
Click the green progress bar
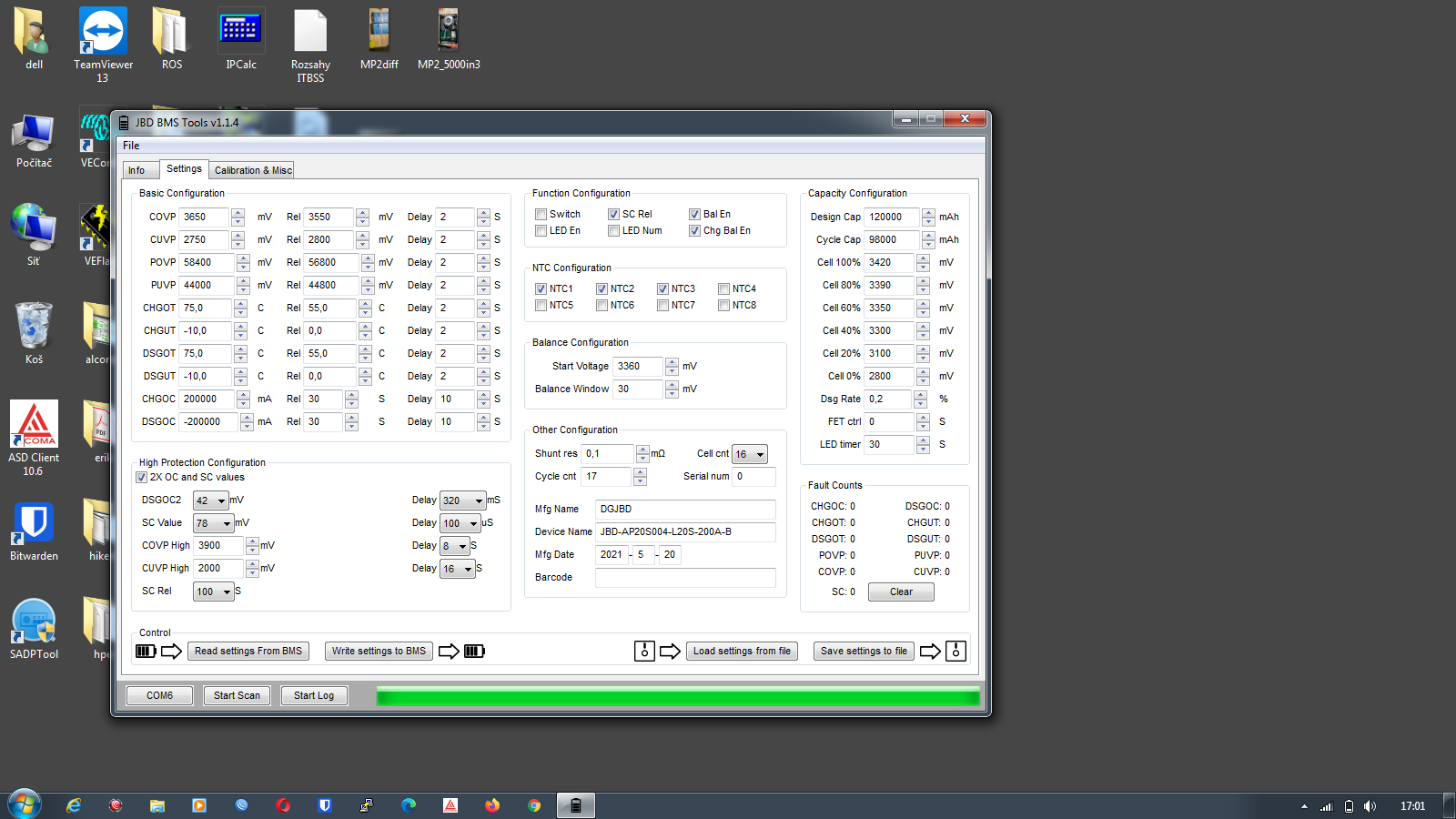tap(678, 697)
